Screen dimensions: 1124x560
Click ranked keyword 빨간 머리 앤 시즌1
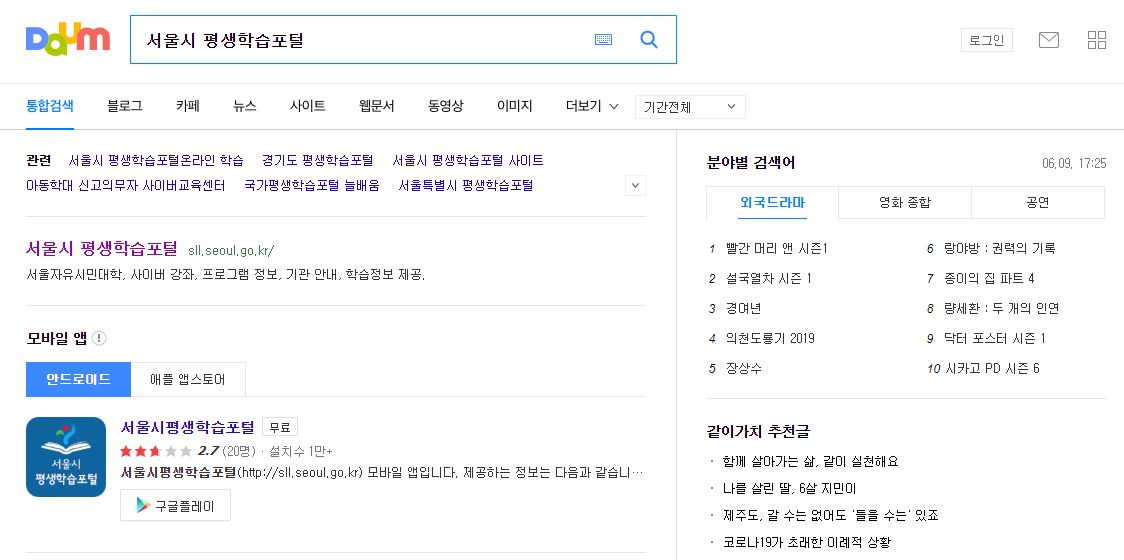(776, 249)
